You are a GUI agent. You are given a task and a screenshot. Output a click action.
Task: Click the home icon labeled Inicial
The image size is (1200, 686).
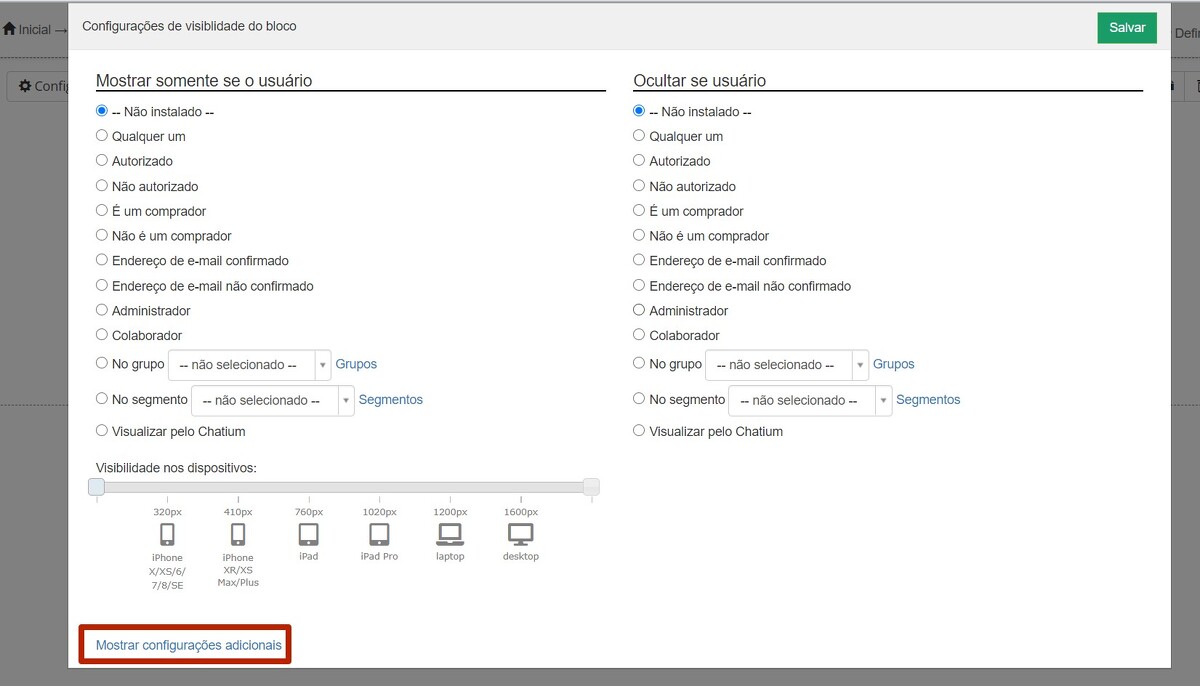(x=10, y=29)
